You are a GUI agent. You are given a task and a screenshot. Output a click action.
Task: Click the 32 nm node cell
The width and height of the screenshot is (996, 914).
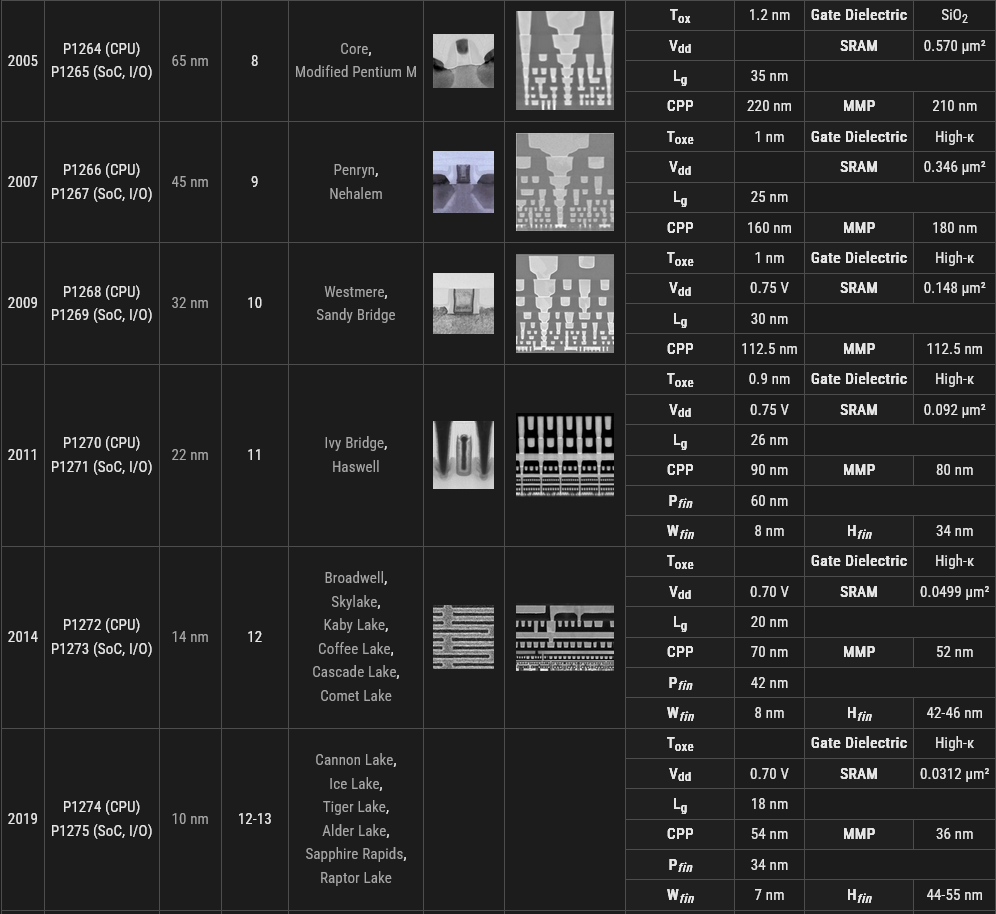coord(190,303)
